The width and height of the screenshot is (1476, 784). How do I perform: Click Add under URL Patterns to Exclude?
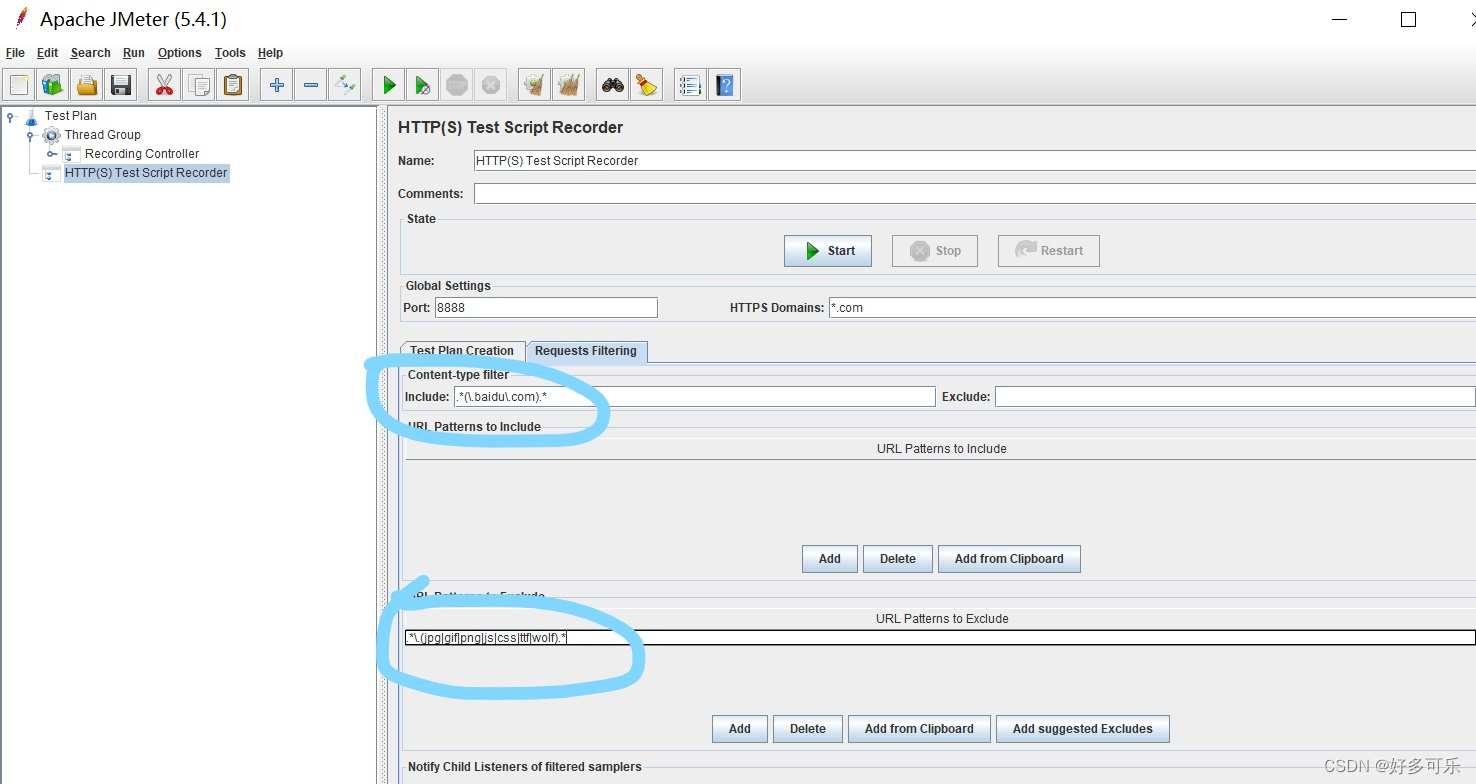click(740, 729)
